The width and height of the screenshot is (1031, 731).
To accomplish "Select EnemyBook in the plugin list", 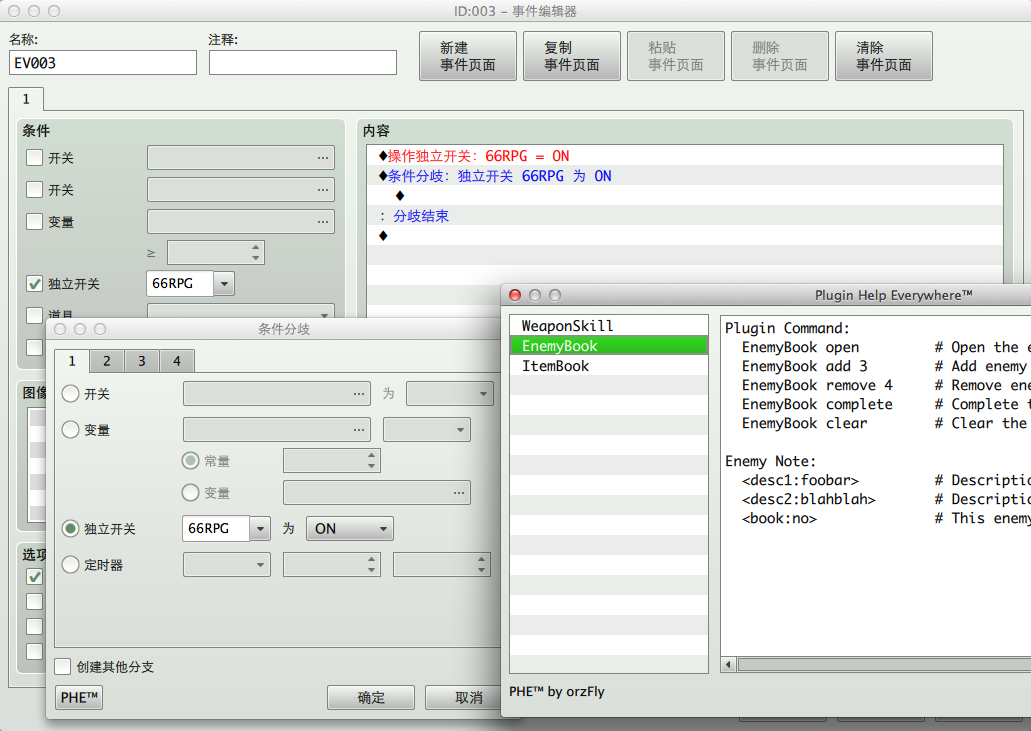I will 609,346.
